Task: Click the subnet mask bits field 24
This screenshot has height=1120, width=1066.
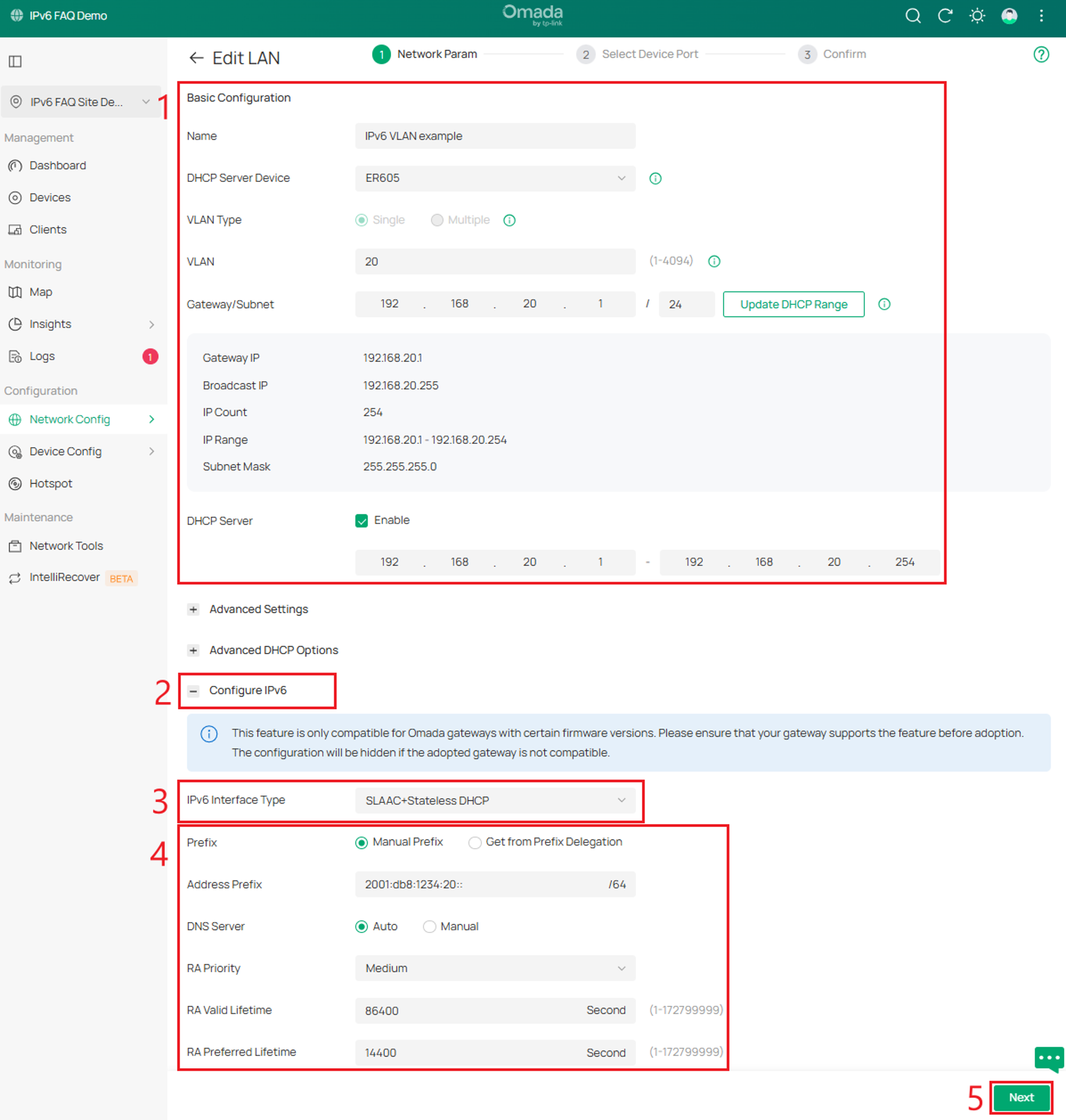Action: [686, 305]
